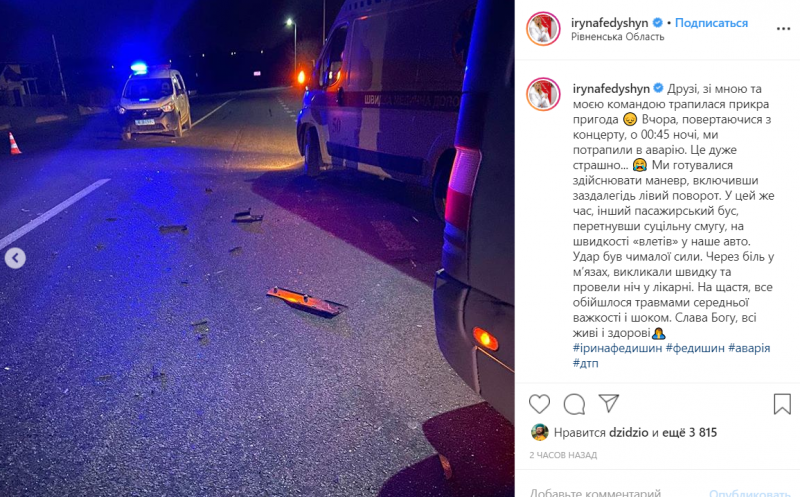The height and width of the screenshot is (497, 800).
Task: Focus the Добавьте комментарий input field
Action: [612, 492]
